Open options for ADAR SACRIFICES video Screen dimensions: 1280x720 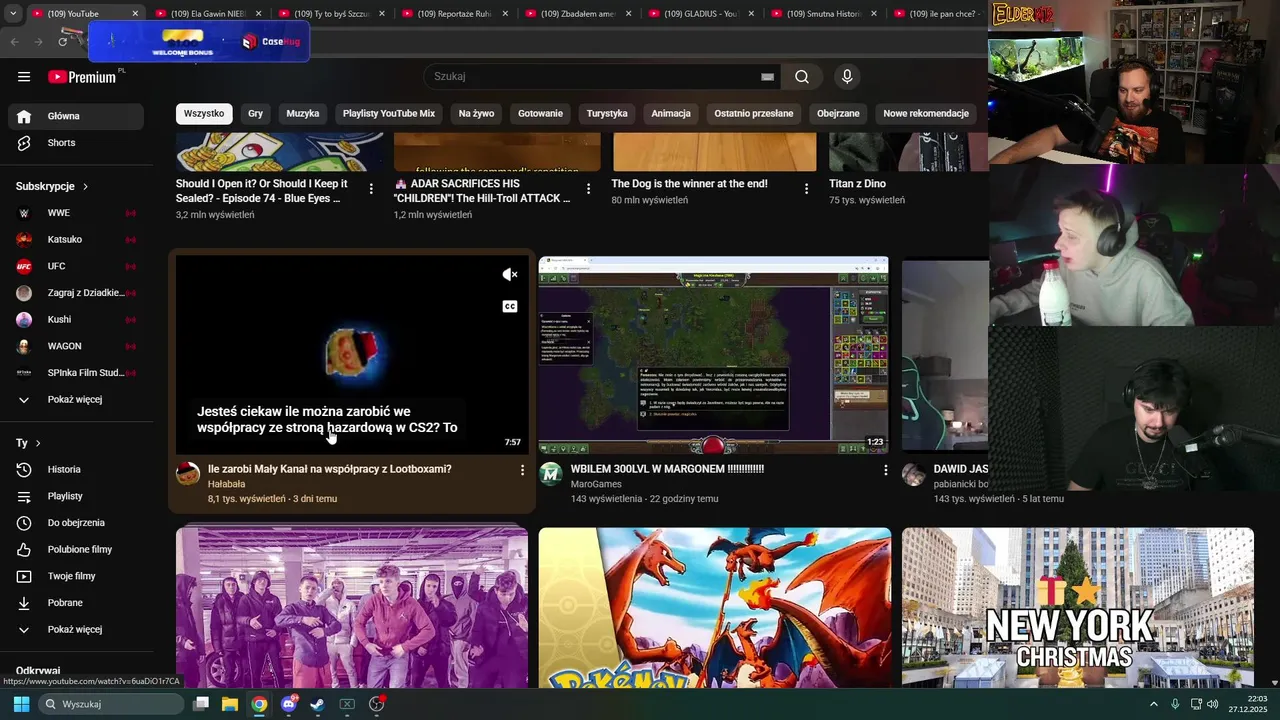point(588,188)
